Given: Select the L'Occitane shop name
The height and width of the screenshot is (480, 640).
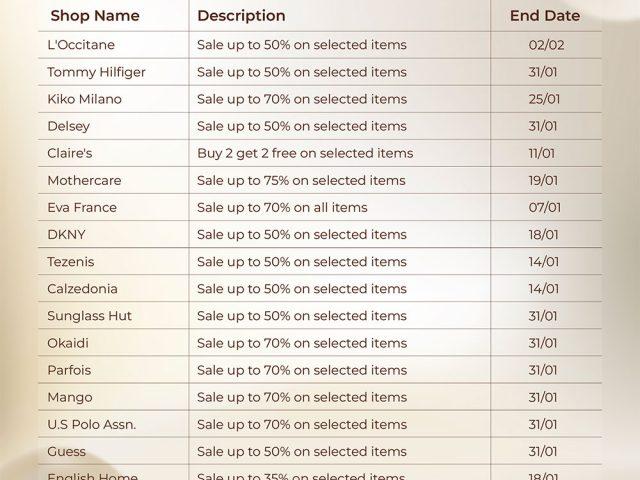Looking at the screenshot, I should (82, 45).
